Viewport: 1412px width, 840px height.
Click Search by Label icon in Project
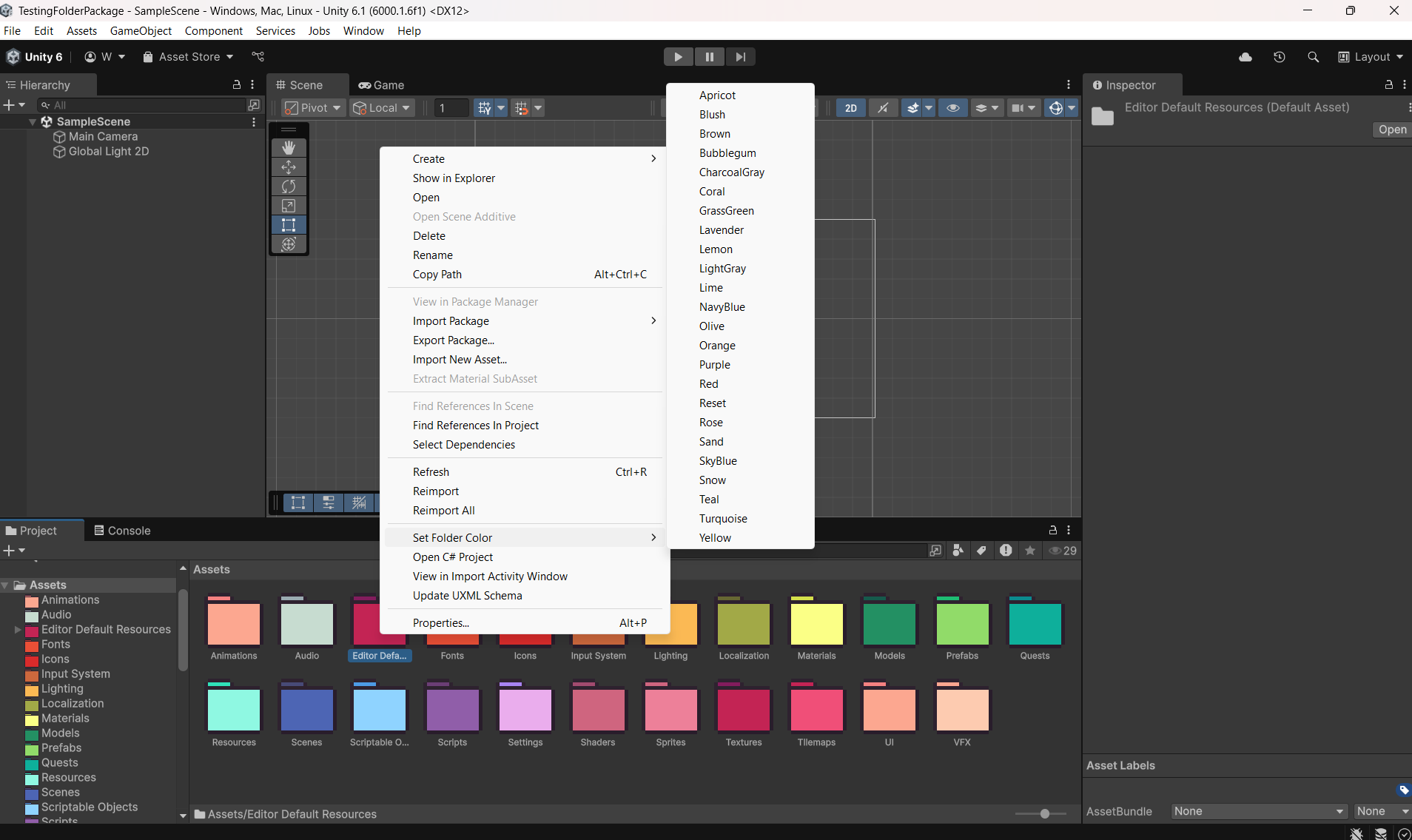(982, 551)
